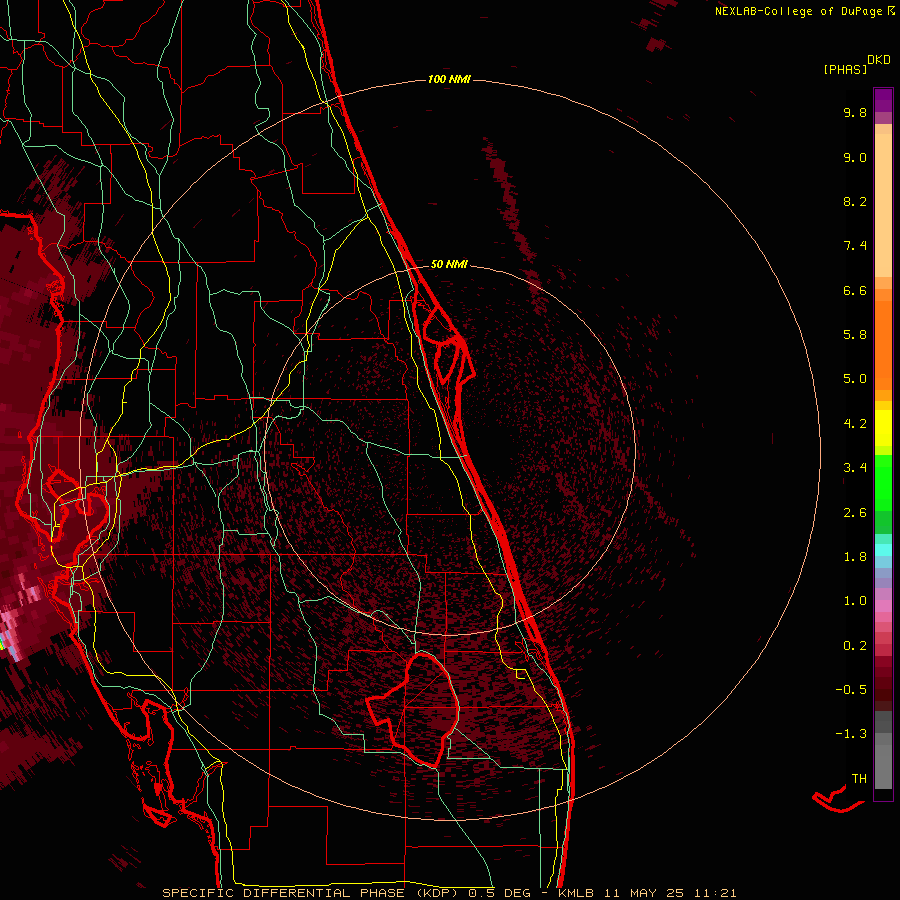The width and height of the screenshot is (900, 900).
Task: Pick the yellow segment of the color bar
Action: click(883, 428)
